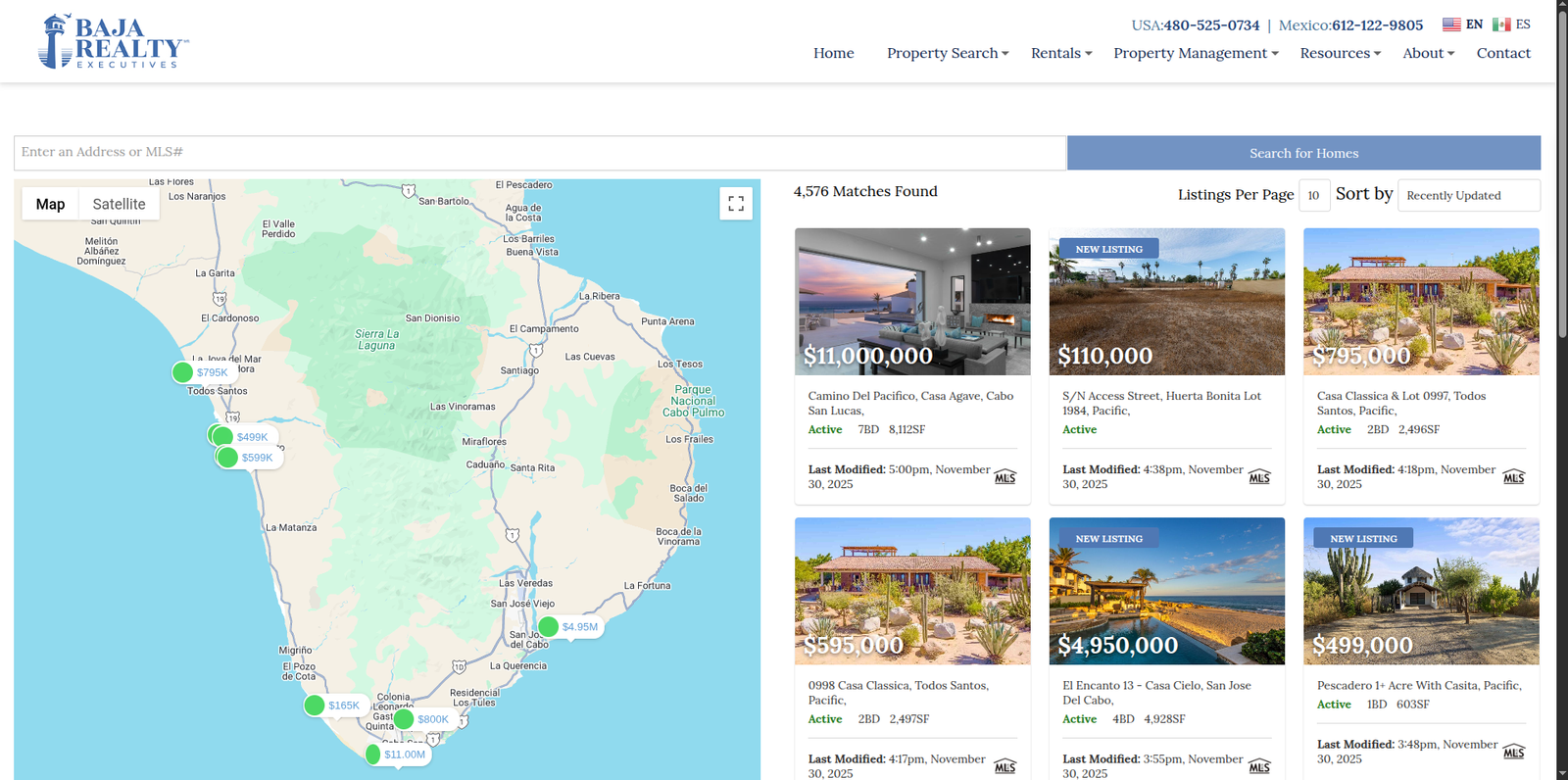Viewport: 1568px width, 780px height.
Task: Click the Baja Realty Executives logo
Action: (113, 41)
